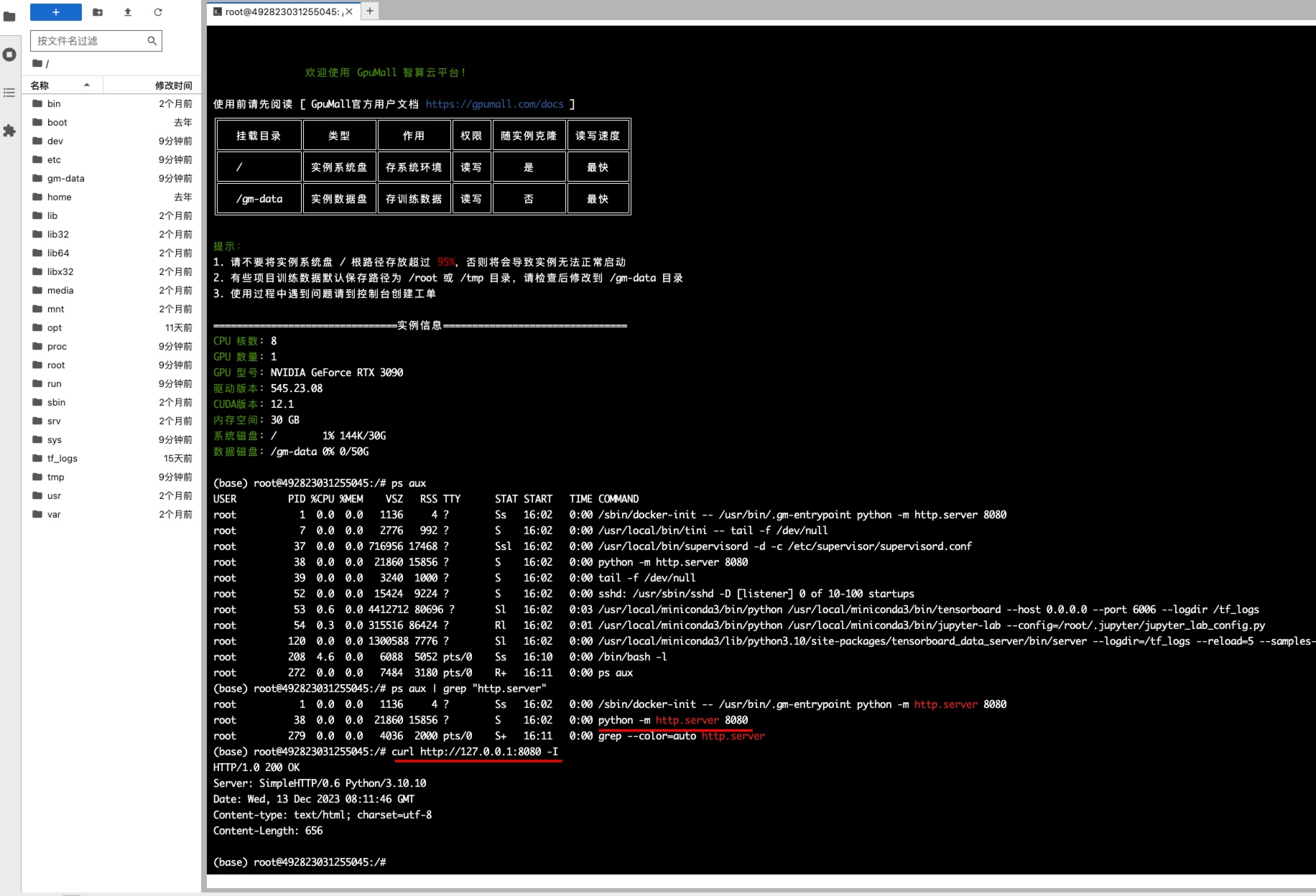Select the etc folder
This screenshot has width=1316, height=896.
(112, 160)
